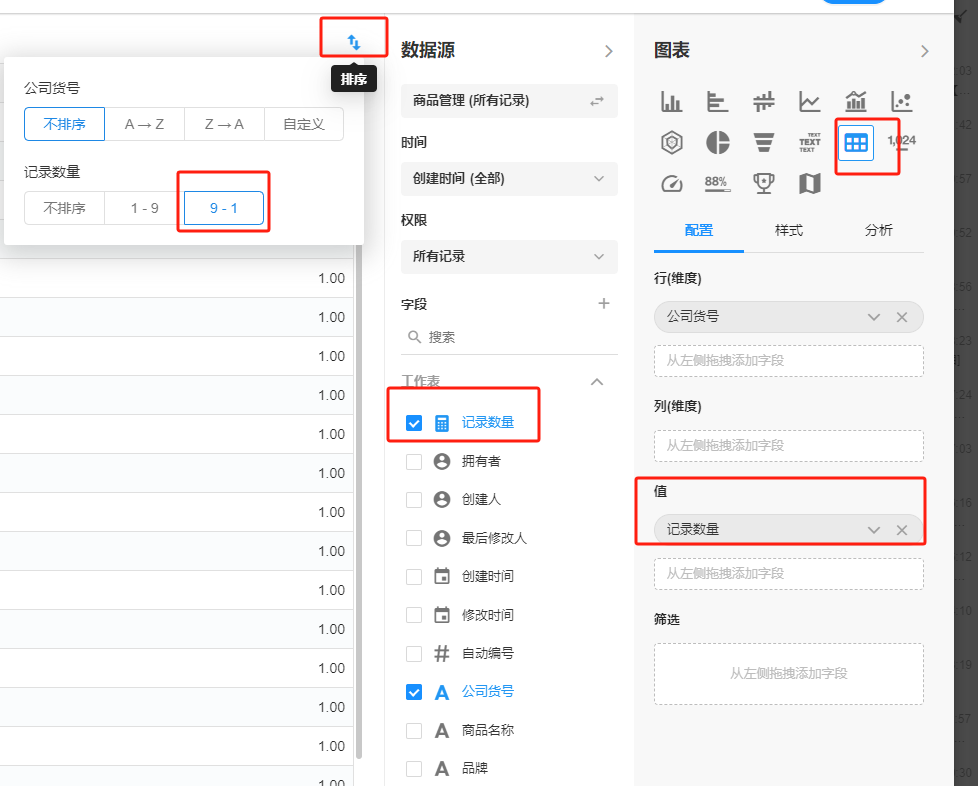Click the 品牌 field label

click(475, 769)
